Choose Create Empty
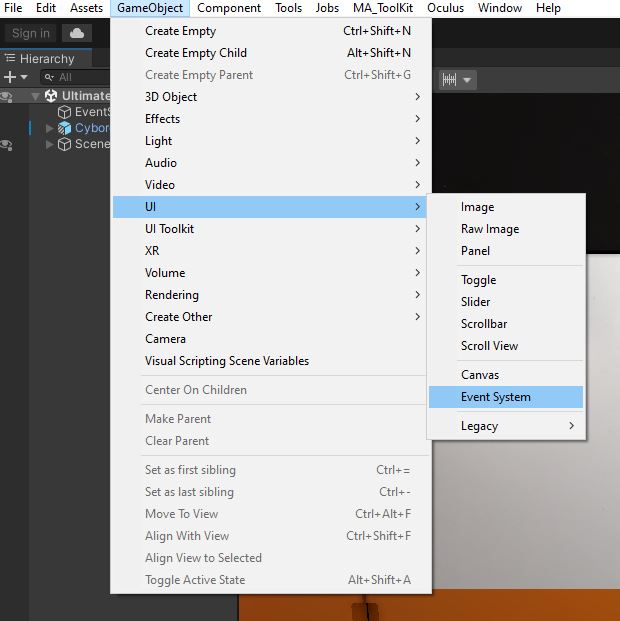The width and height of the screenshot is (620, 621). click(270, 31)
